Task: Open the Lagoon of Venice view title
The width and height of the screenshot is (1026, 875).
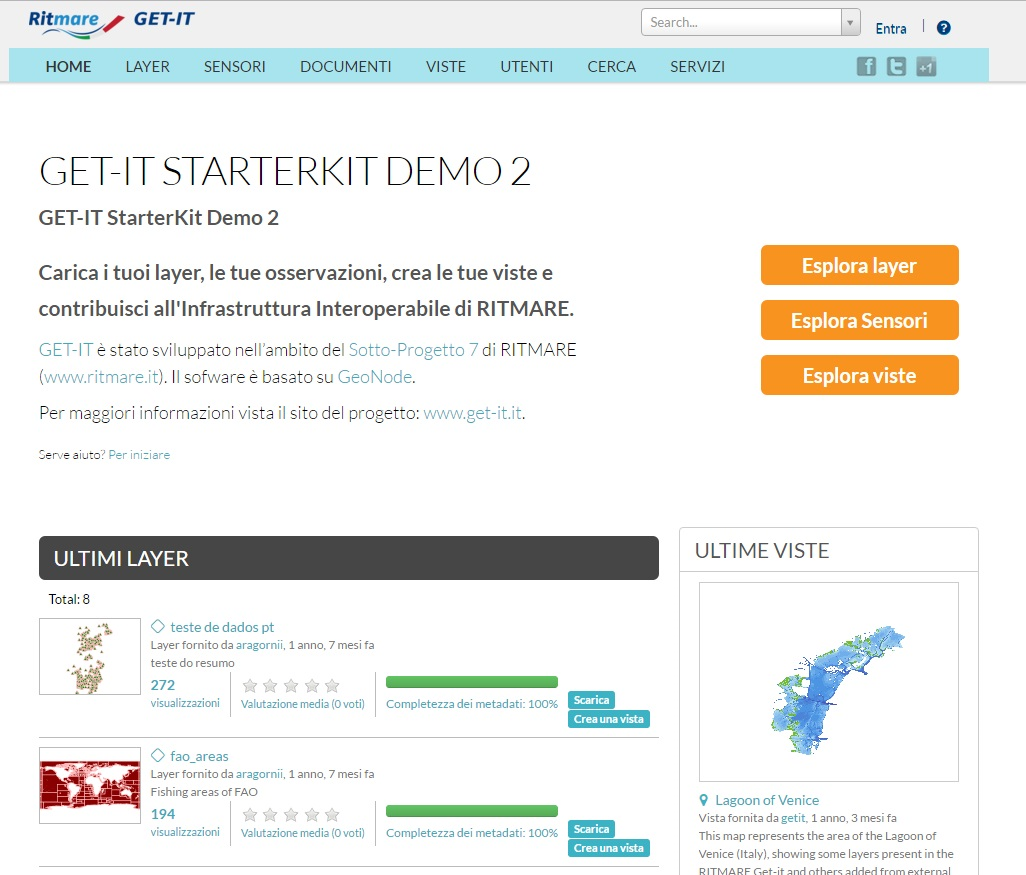Action: pyautogui.click(x=767, y=800)
